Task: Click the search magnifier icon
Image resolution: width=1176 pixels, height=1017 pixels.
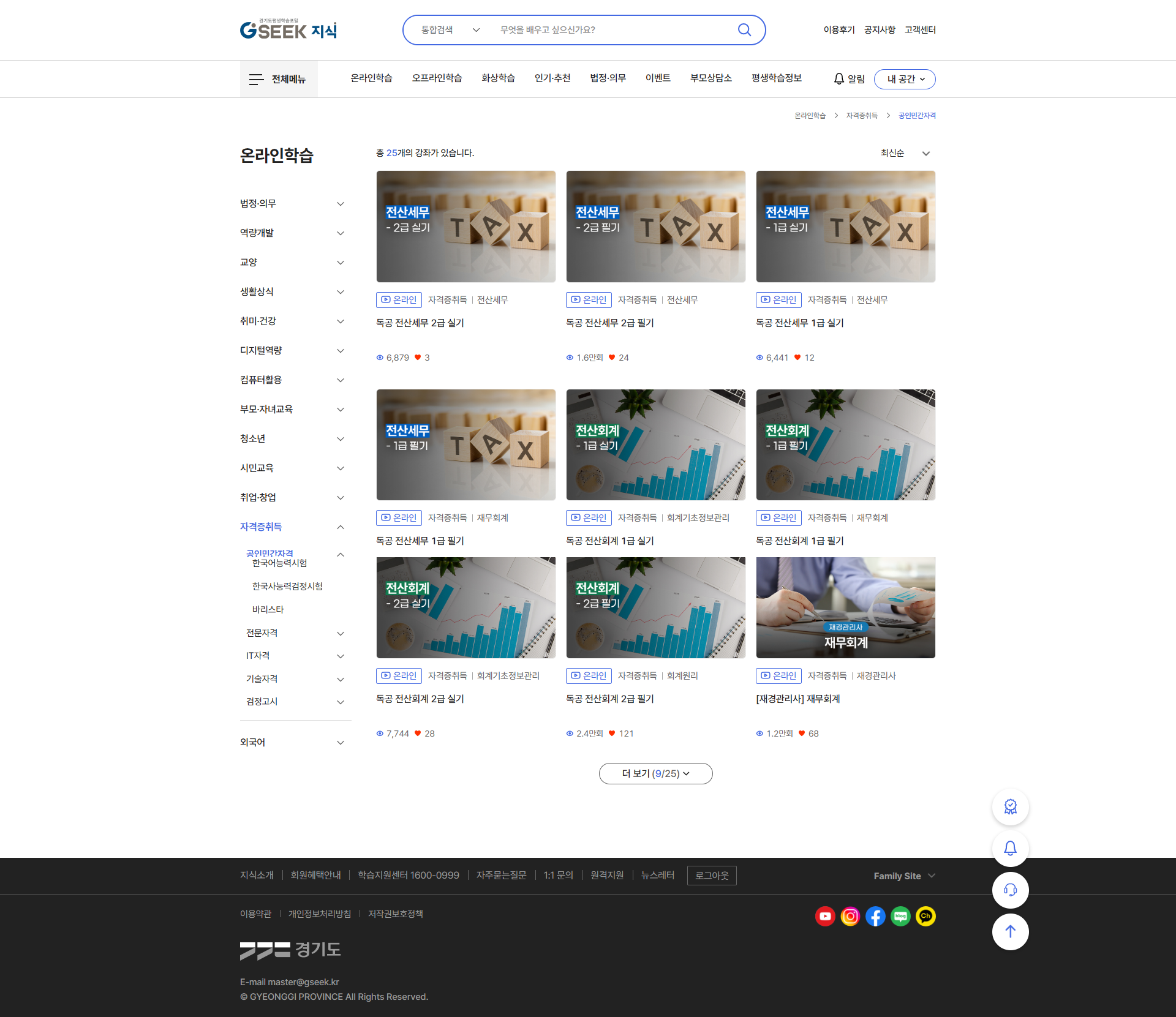Action: [744, 30]
